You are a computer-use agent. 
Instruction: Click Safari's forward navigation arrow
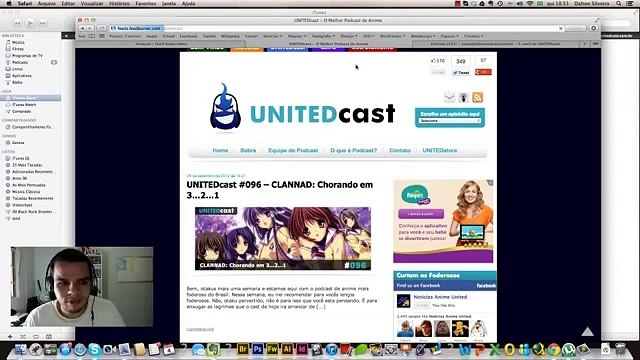90,28
